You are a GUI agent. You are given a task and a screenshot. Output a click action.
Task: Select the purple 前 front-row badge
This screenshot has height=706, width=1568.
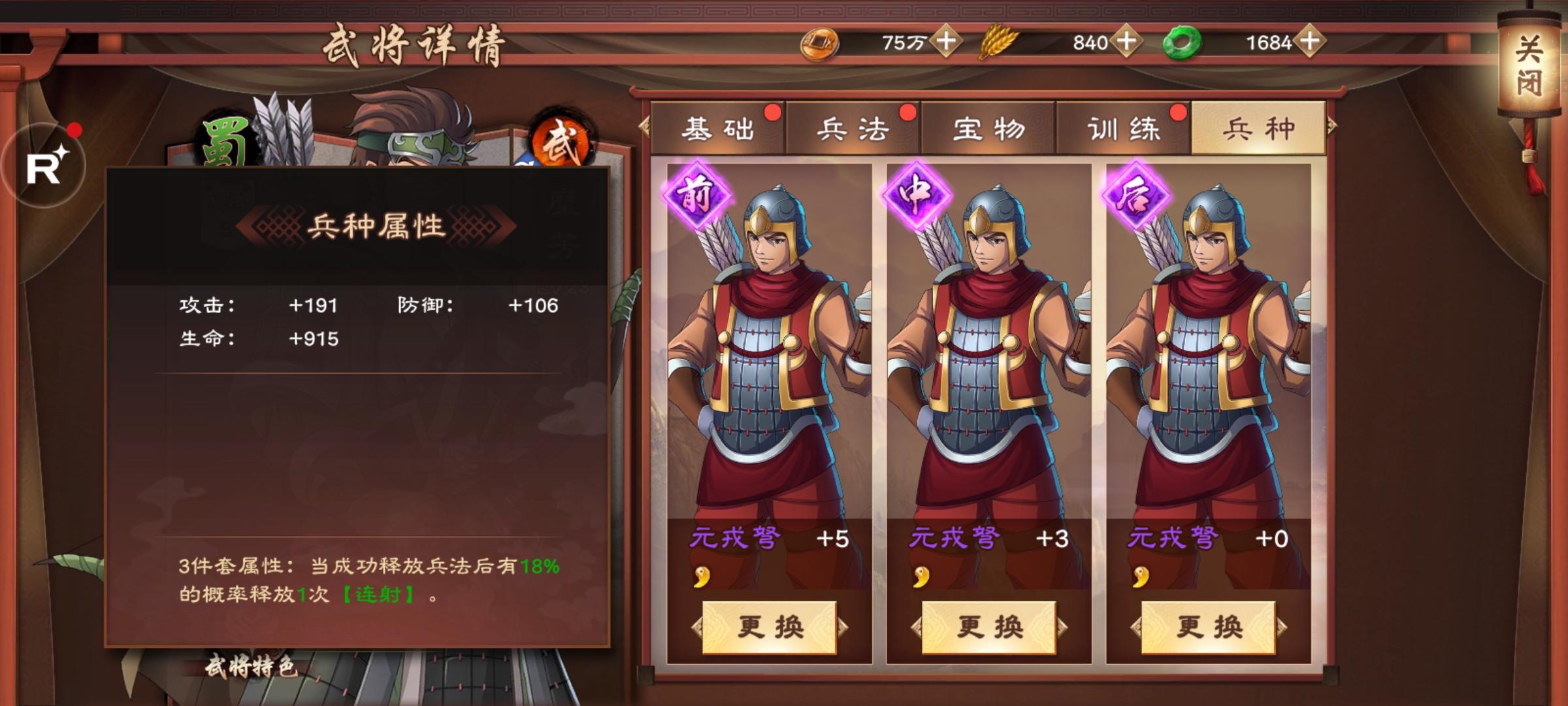(696, 195)
